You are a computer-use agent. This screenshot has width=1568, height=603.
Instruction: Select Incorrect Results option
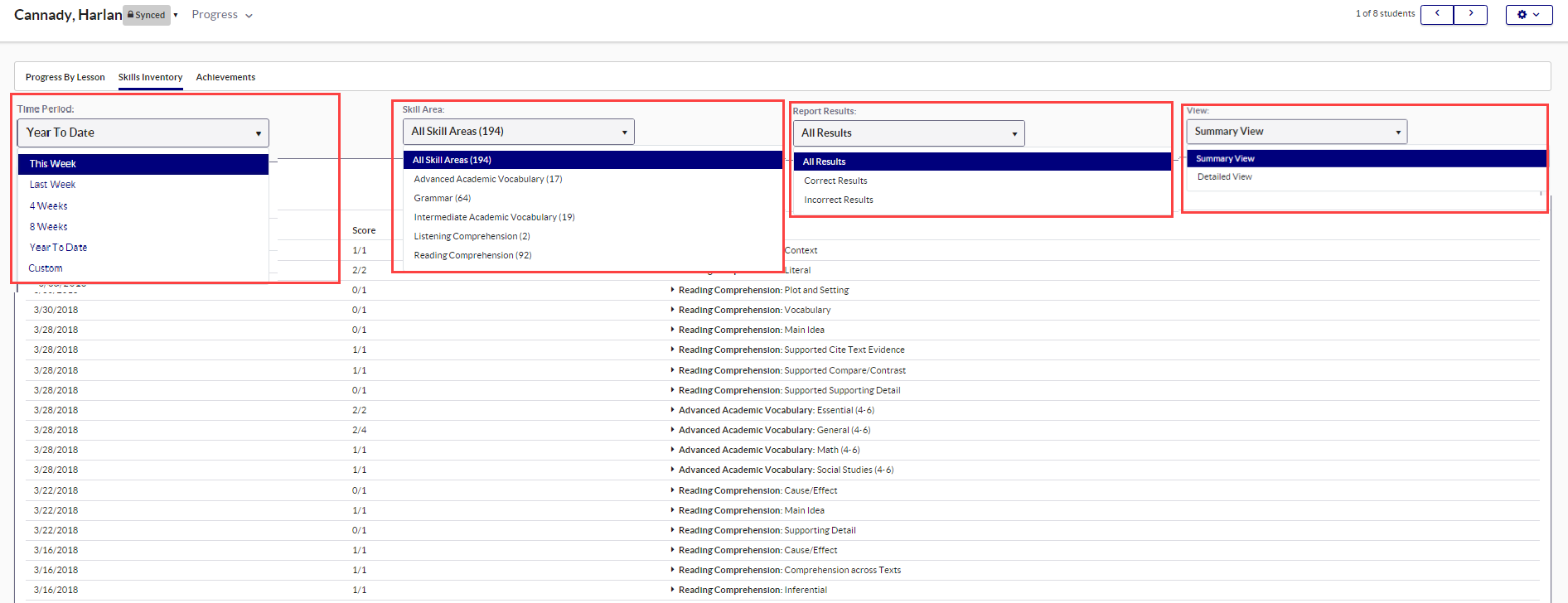838,200
